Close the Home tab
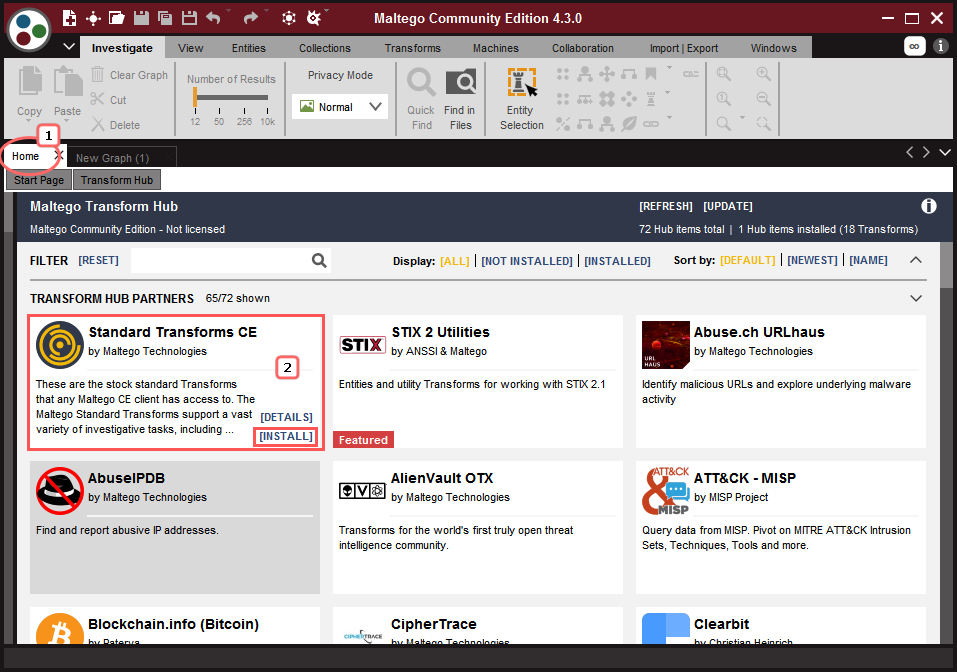957x672 pixels. (59, 155)
